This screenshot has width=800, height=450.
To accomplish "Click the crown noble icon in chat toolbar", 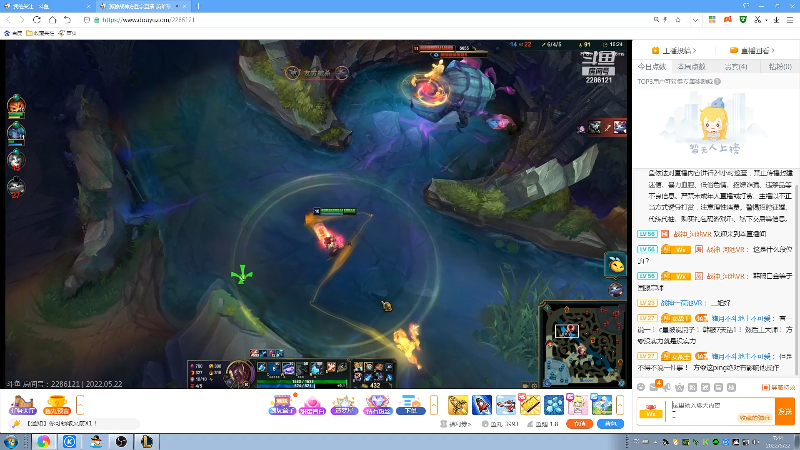I will (x=680, y=387).
